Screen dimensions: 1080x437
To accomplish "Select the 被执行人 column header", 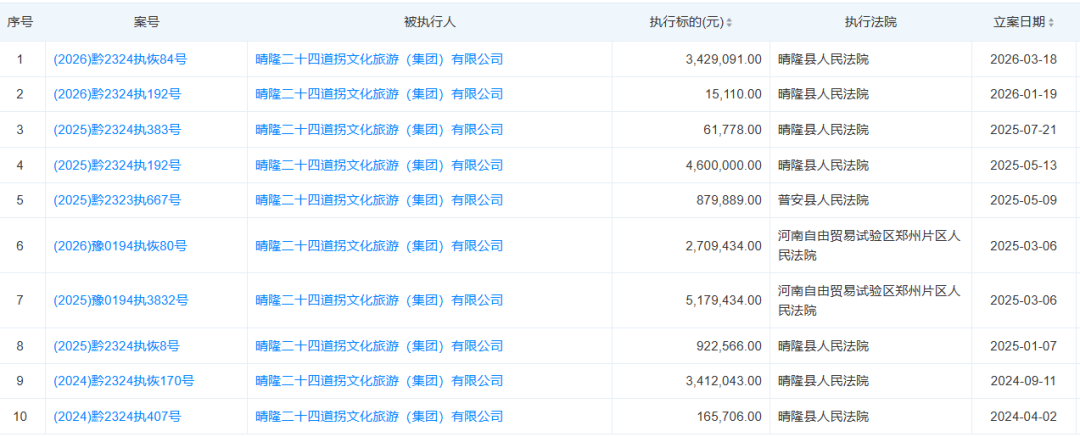I will tap(430, 22).
